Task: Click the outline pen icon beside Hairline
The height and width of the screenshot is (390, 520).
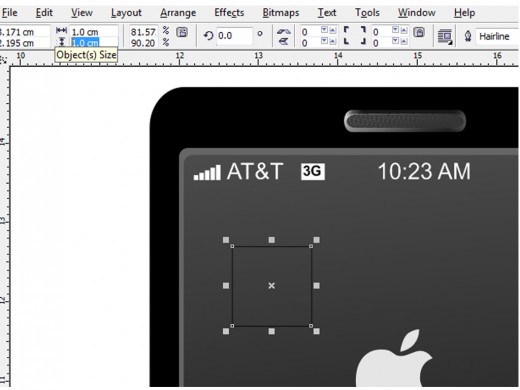Action: coord(468,36)
